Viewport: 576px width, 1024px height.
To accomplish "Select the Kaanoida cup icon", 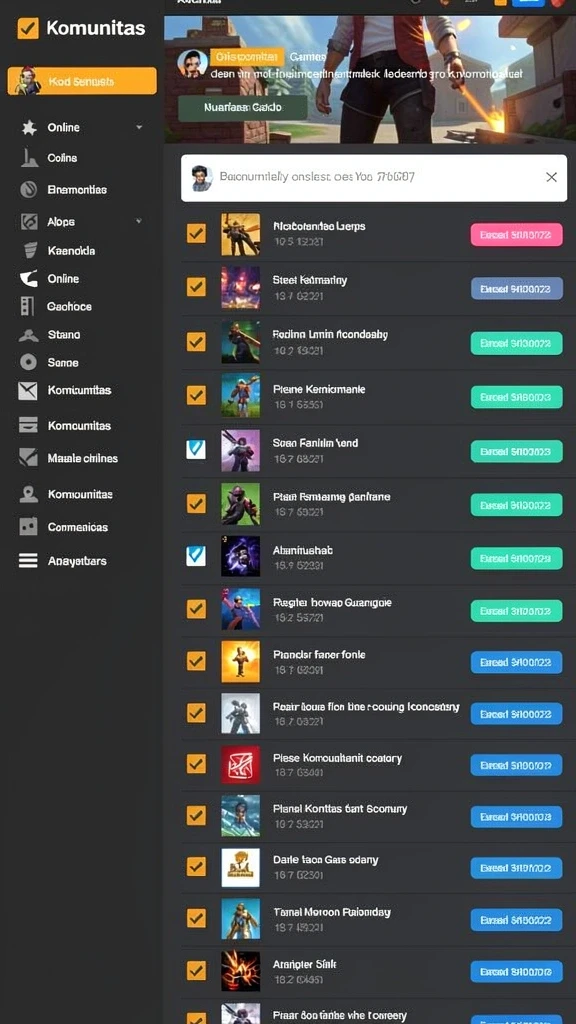I will [30, 251].
